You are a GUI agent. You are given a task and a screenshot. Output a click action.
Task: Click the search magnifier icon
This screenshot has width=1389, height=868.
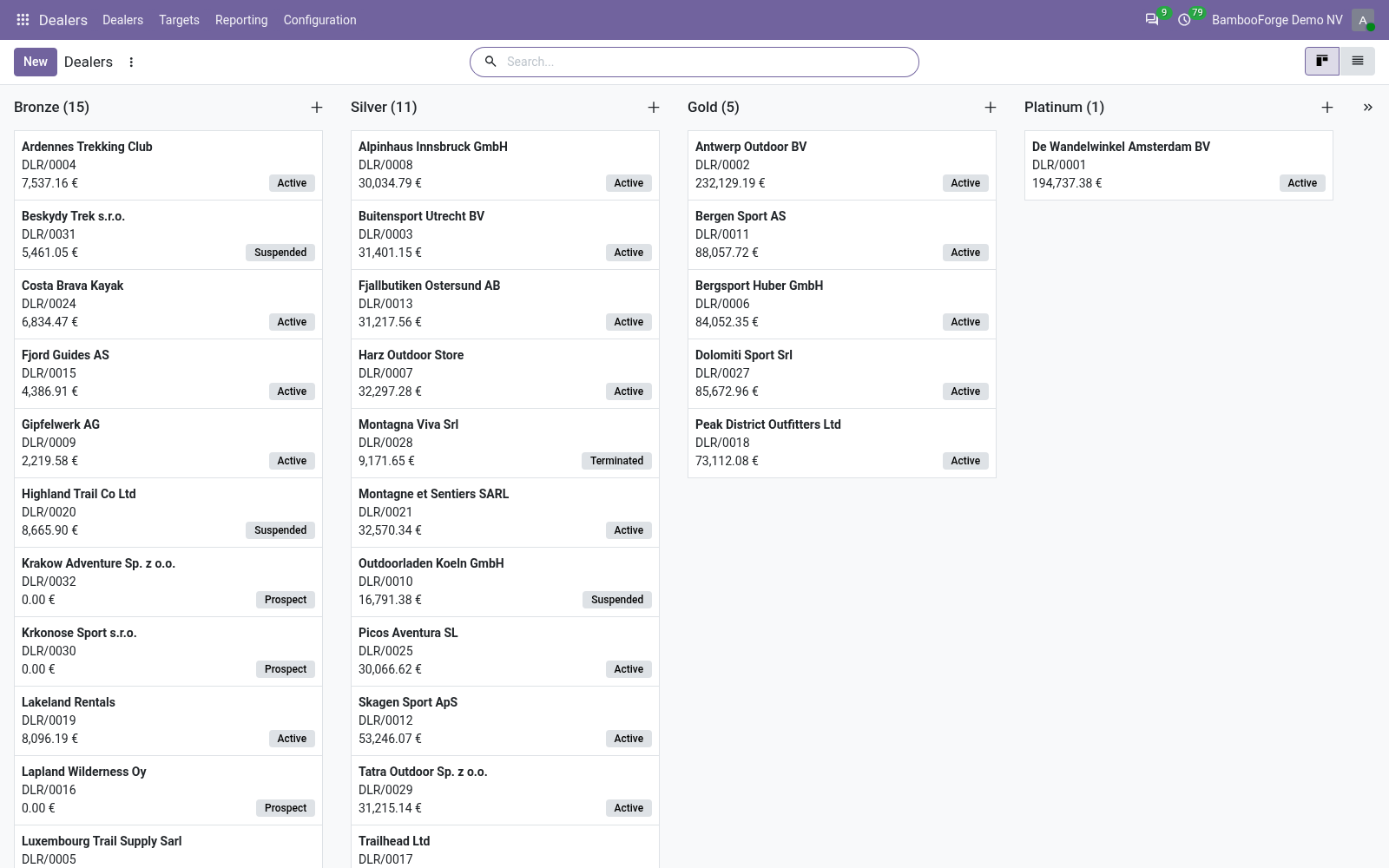point(490,62)
